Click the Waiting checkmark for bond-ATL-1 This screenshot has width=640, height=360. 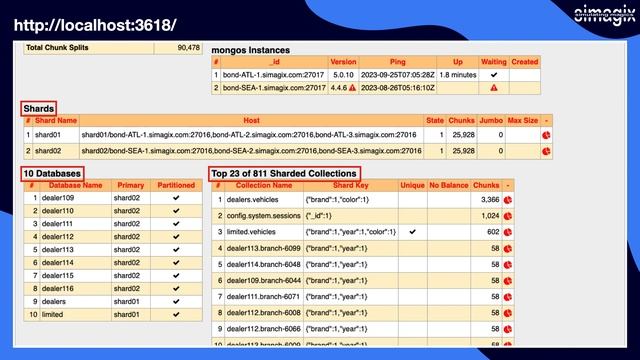coord(494,75)
